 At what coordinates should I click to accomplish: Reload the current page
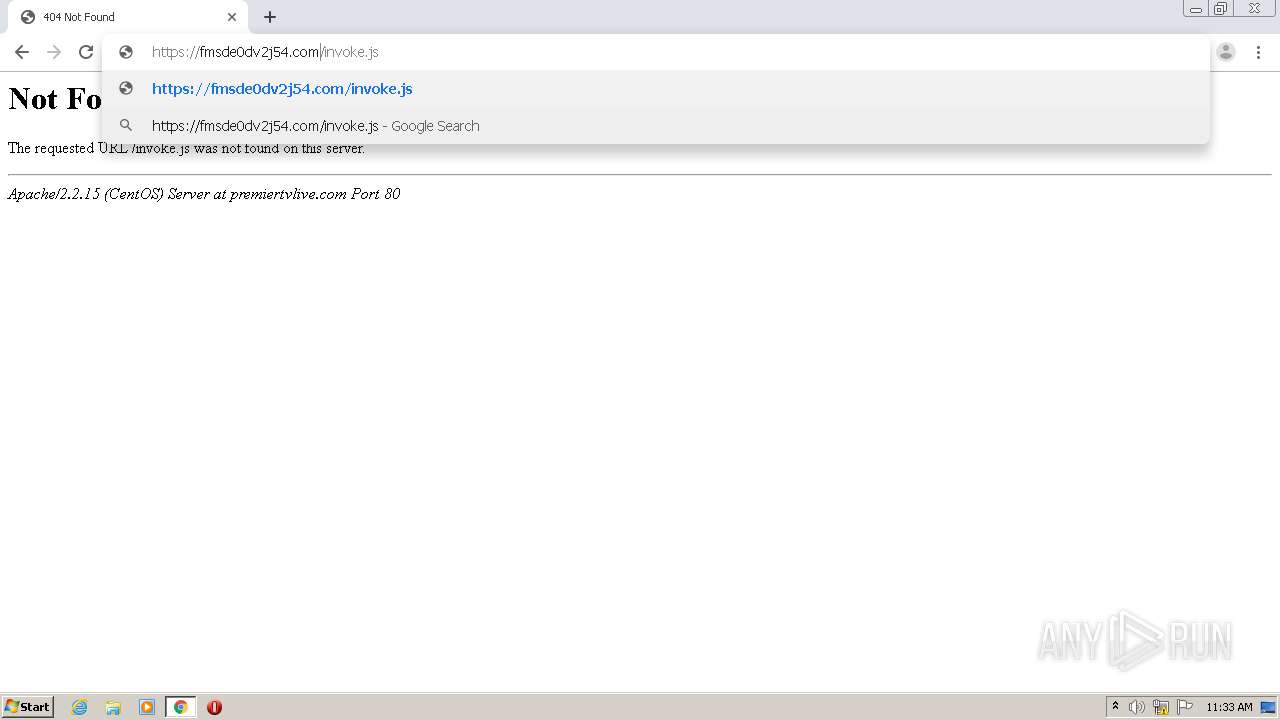coord(86,52)
